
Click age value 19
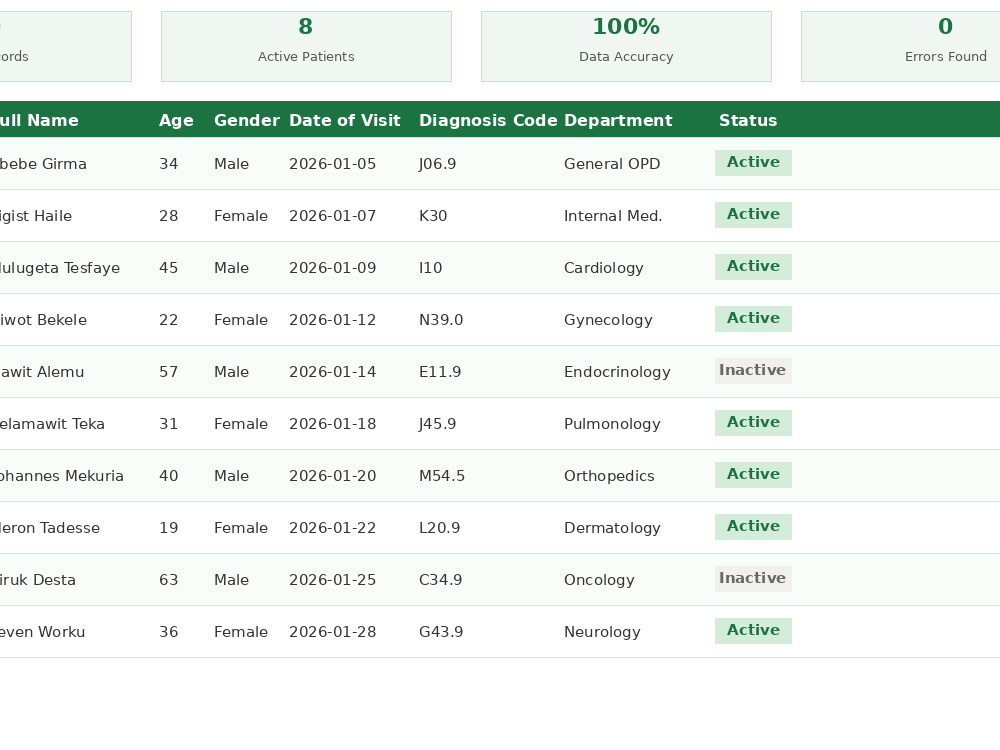pyautogui.click(x=168, y=528)
